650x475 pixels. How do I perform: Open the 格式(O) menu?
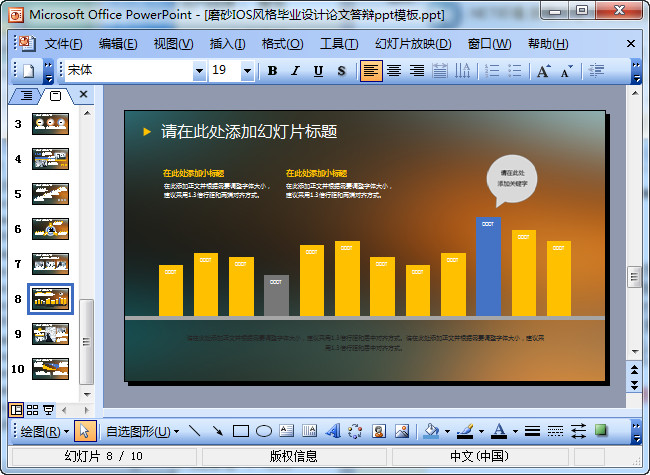pyautogui.click(x=282, y=44)
